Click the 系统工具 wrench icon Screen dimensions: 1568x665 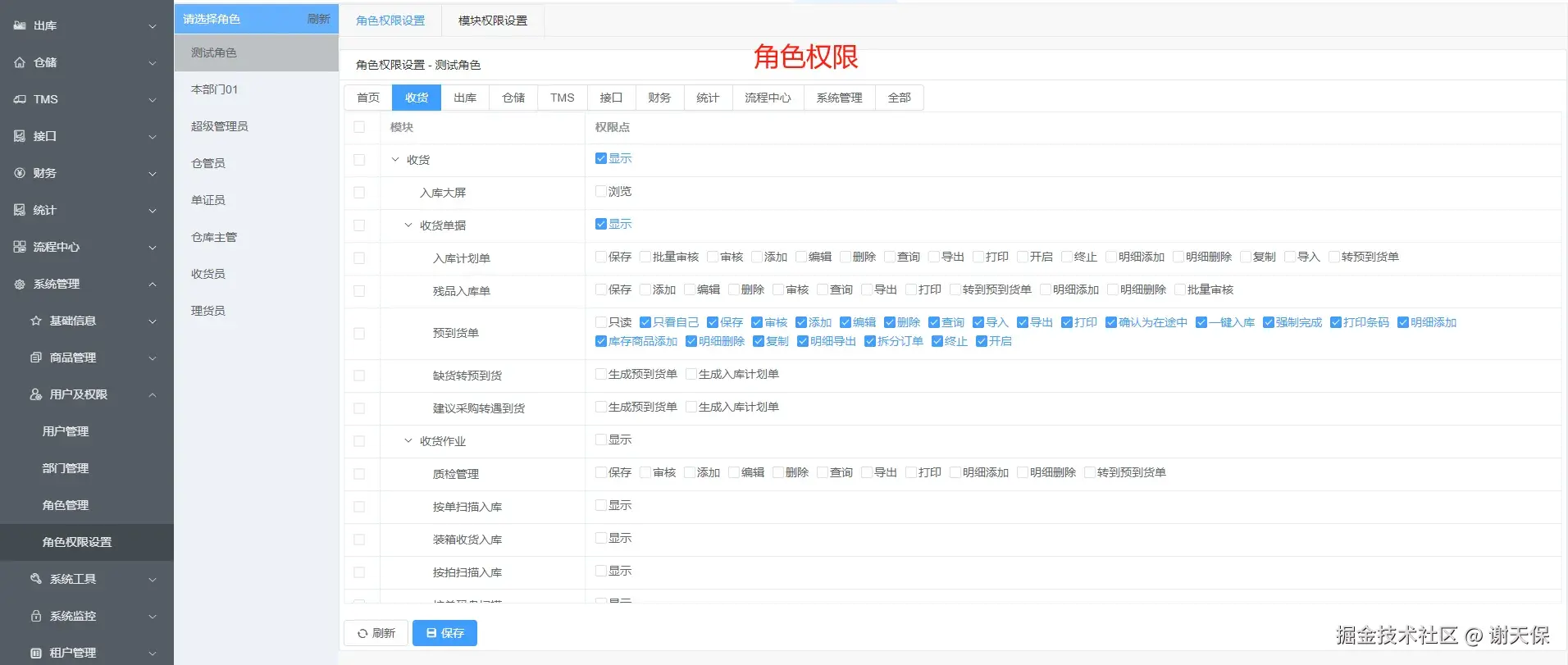(36, 579)
